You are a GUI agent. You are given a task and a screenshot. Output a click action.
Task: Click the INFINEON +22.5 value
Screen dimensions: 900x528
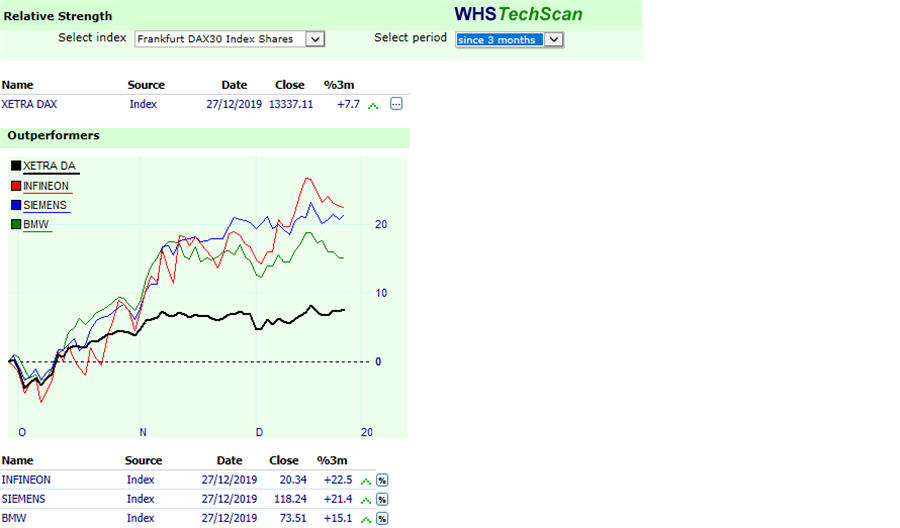coord(338,480)
